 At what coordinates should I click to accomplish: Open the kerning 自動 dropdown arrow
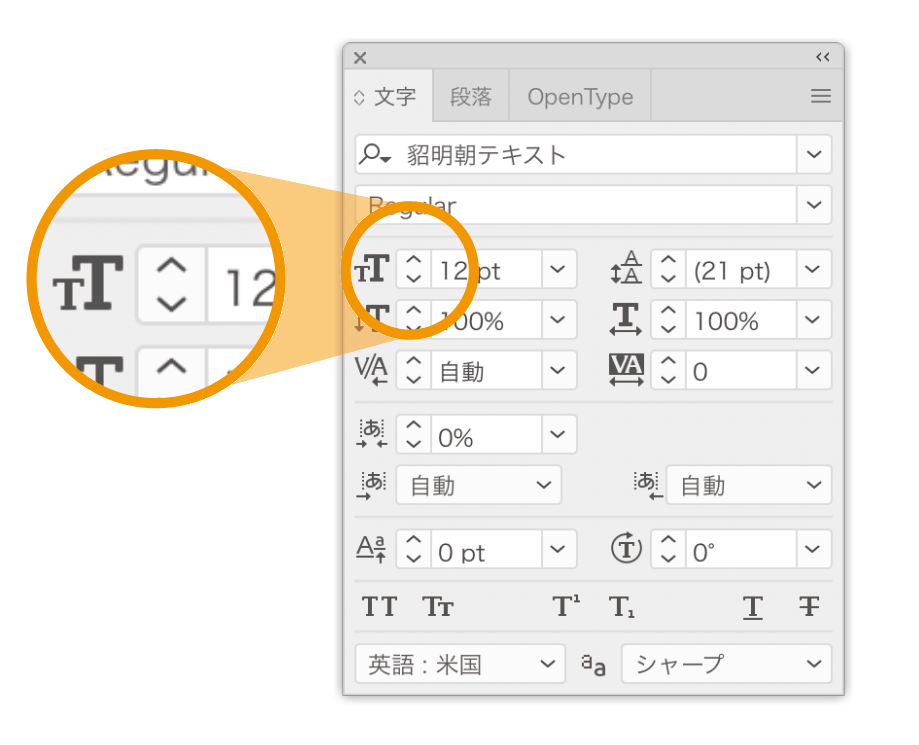(558, 370)
